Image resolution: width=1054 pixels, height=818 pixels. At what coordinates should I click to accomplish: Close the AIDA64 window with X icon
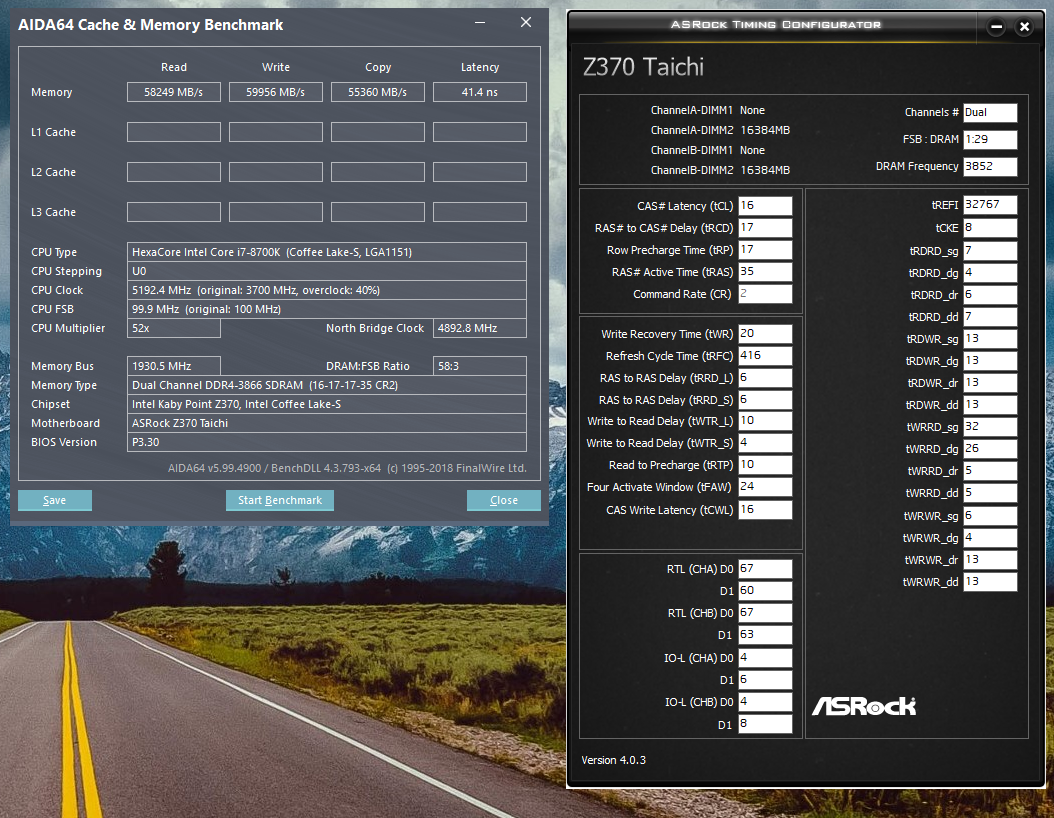coord(526,23)
